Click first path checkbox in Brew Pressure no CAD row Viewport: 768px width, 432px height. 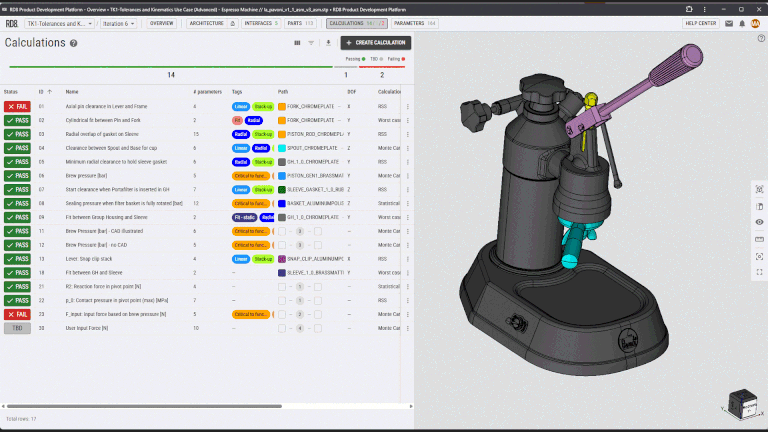coord(282,245)
